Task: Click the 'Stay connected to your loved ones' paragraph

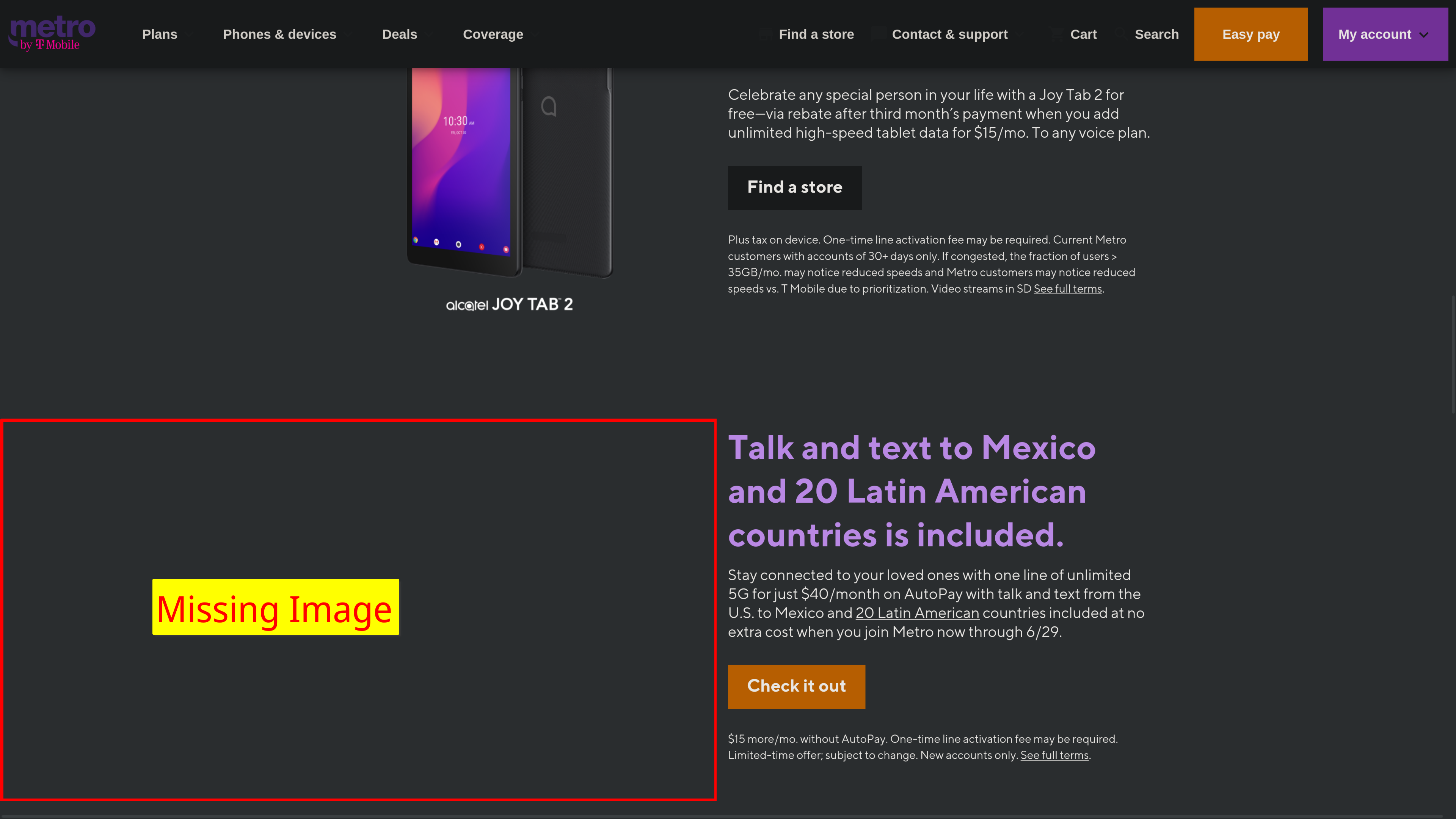Action: [x=936, y=604]
